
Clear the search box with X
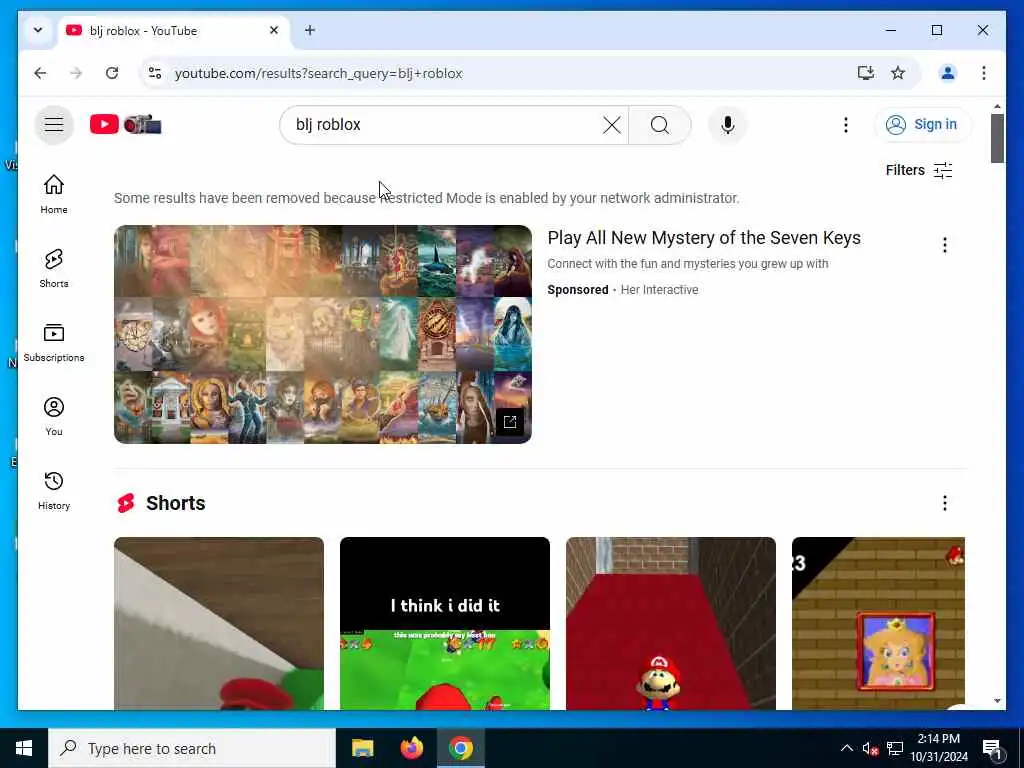pyautogui.click(x=611, y=125)
